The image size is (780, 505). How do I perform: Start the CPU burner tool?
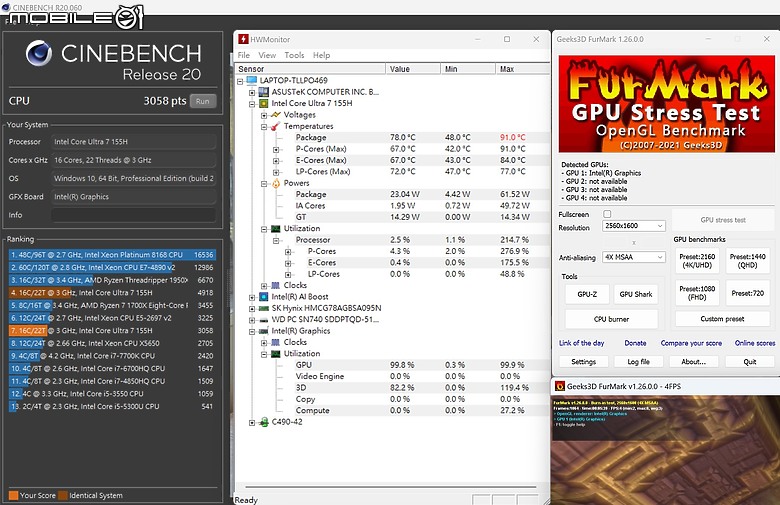point(611,319)
